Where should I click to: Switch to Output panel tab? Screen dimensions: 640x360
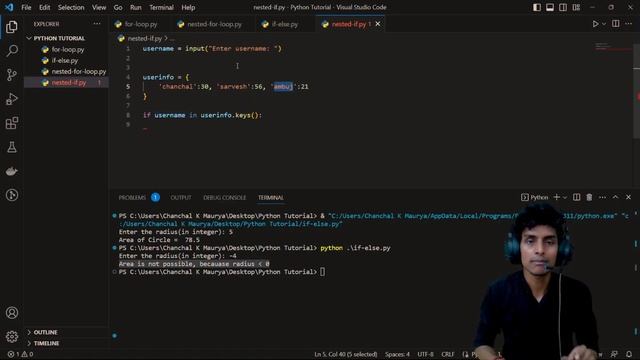(x=181, y=198)
